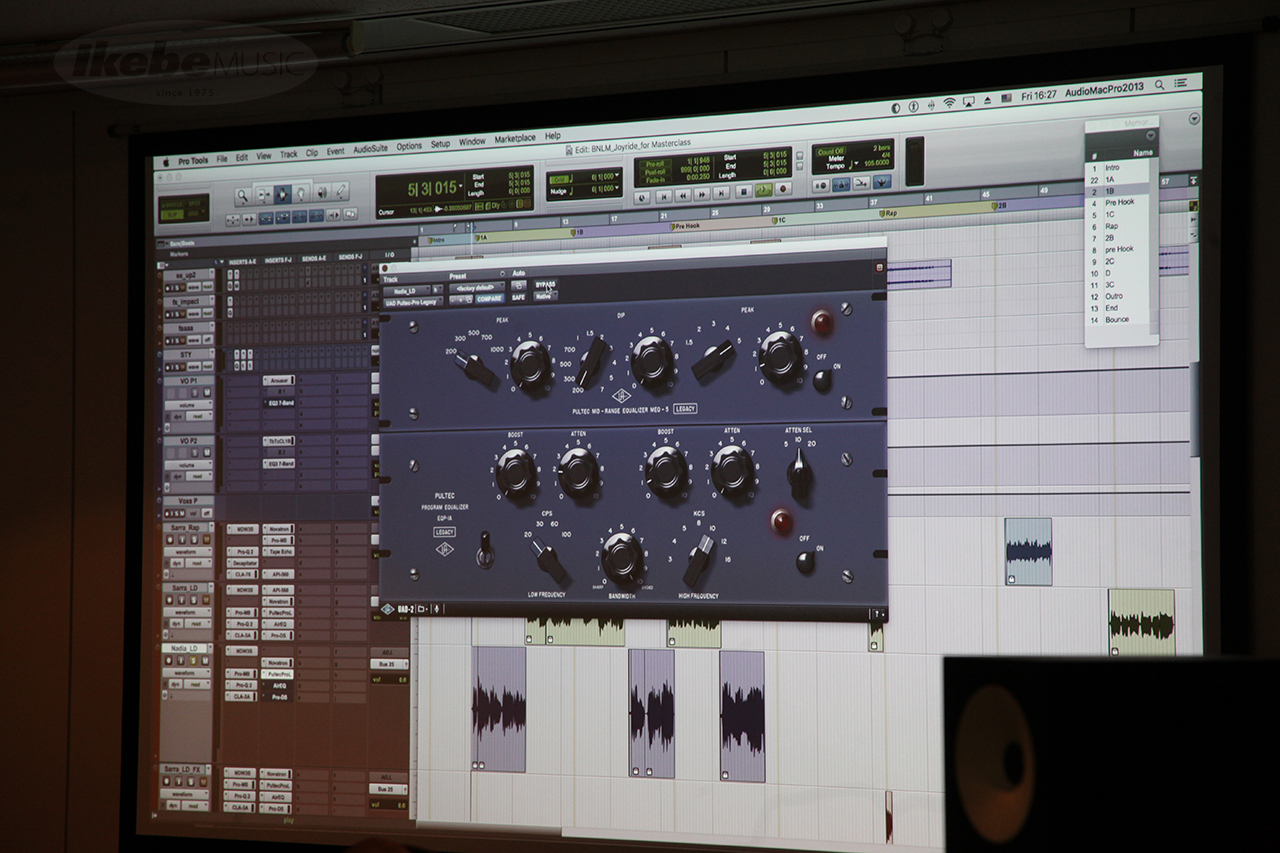1280x853 pixels.
Task: Click the EQP-1A Bandwidth knob
Action: (x=621, y=556)
